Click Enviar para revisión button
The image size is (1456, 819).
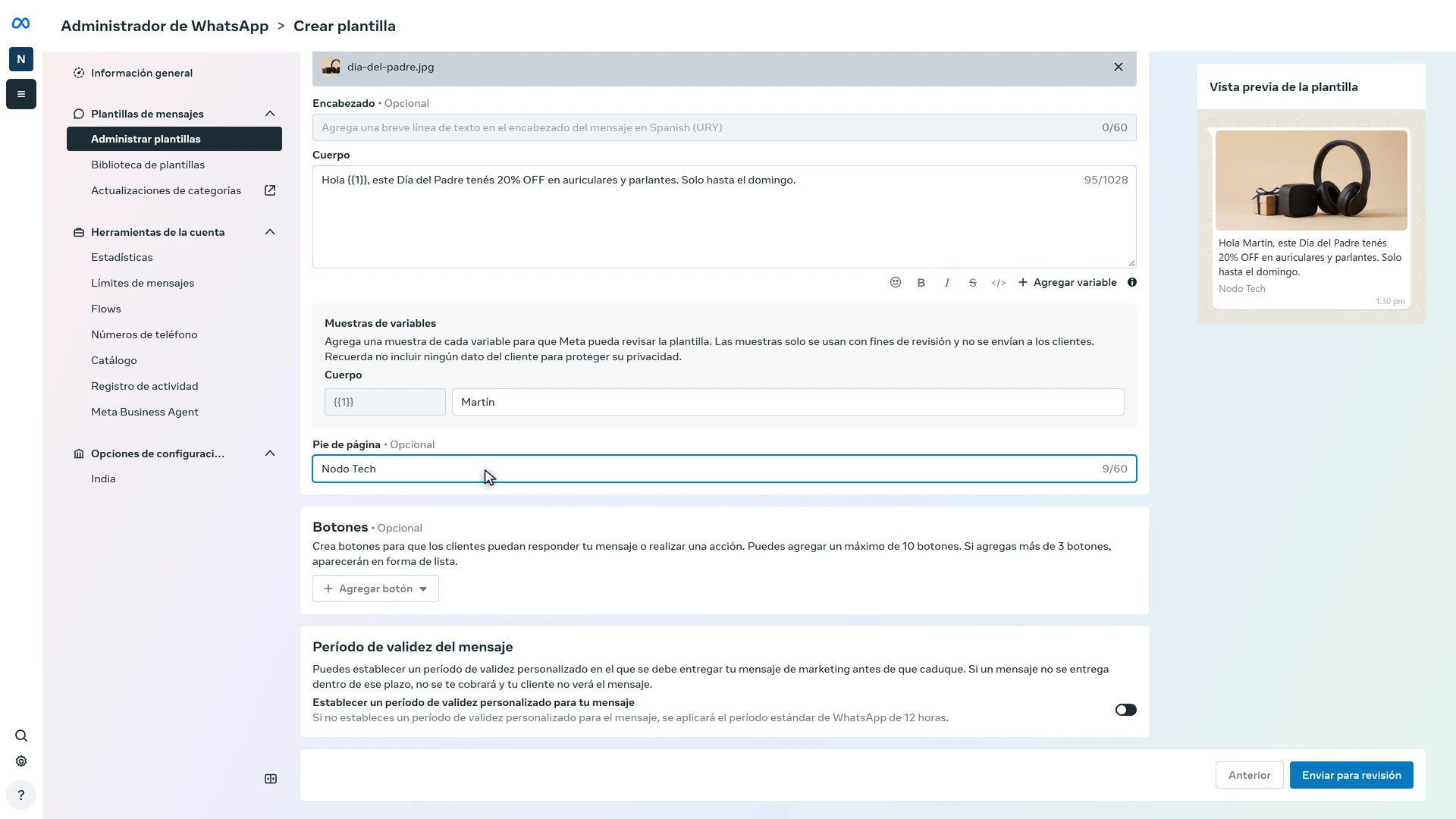(x=1351, y=775)
